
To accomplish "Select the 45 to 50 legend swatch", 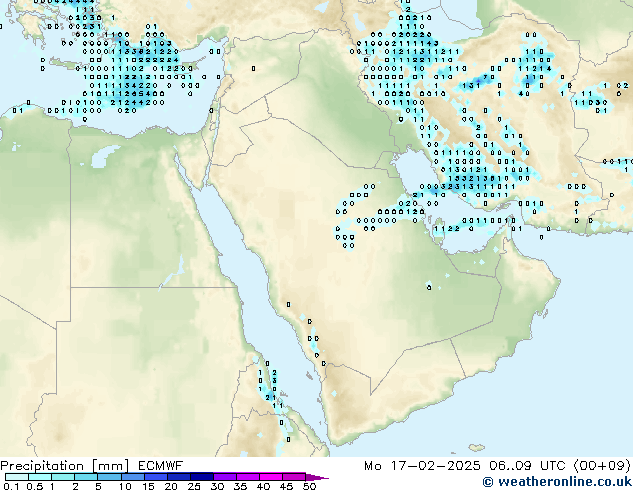I will point(294,477).
